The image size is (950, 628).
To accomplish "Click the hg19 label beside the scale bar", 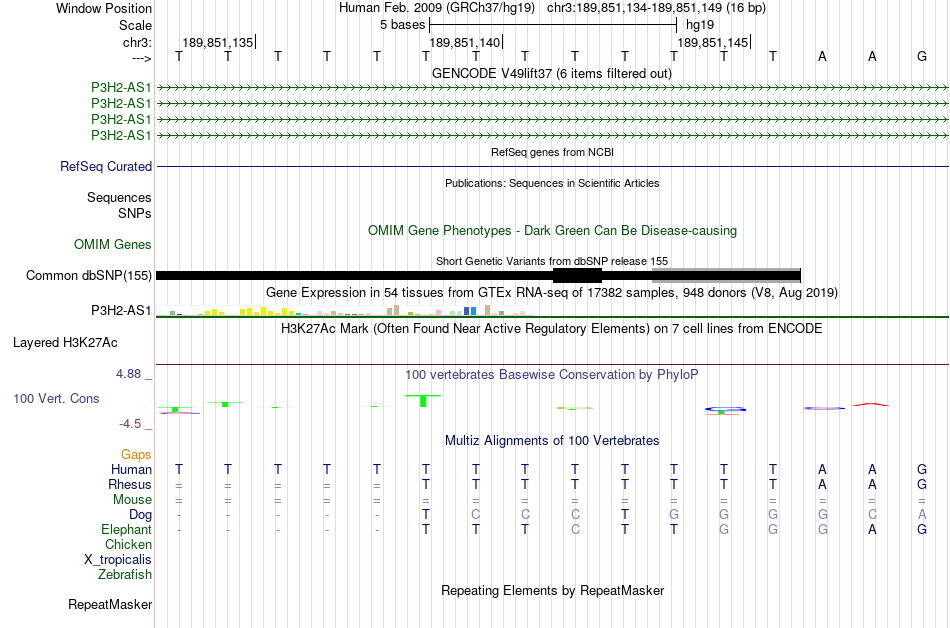I will 700,25.
